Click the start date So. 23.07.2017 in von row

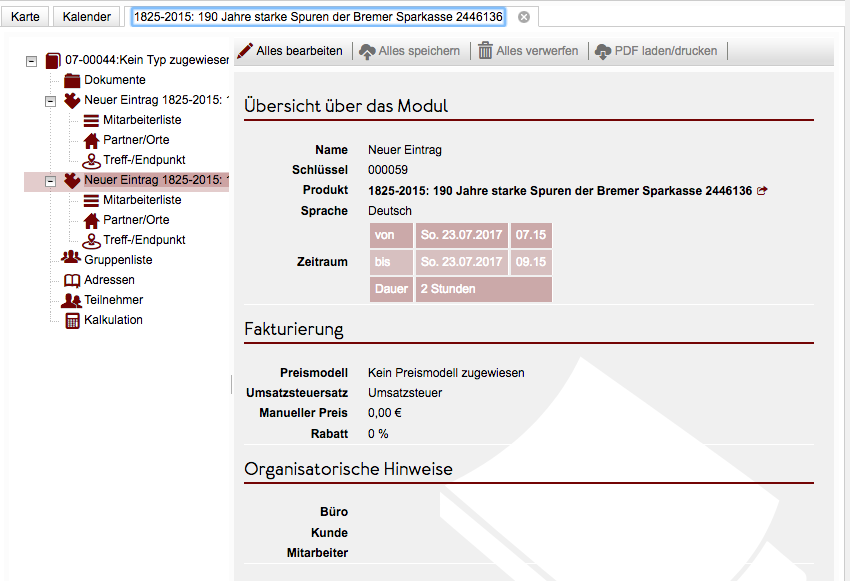coord(460,235)
